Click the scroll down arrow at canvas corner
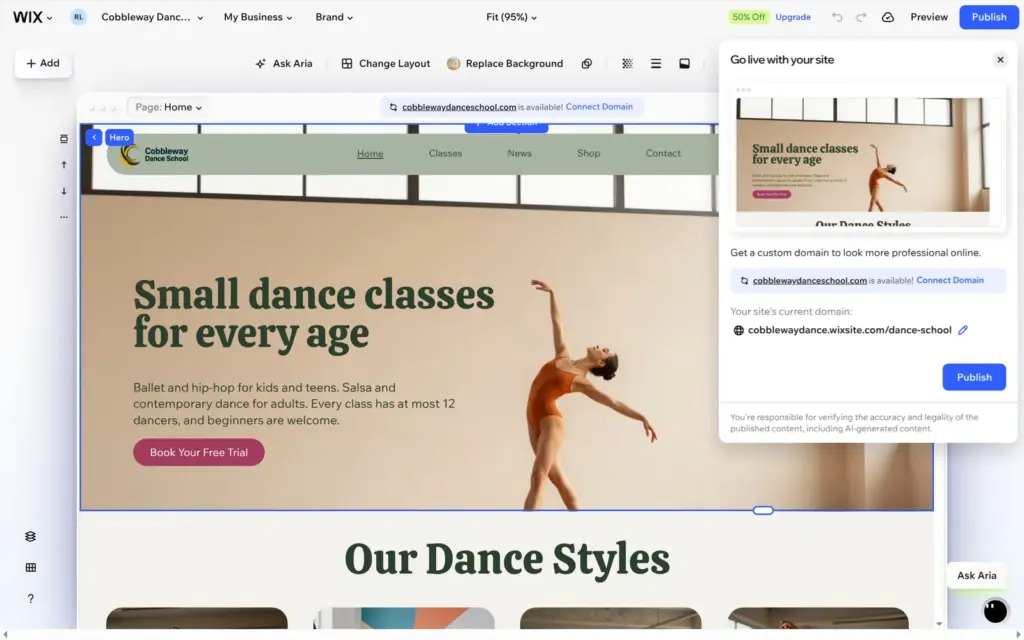This screenshot has width=1024, height=640. [938, 624]
